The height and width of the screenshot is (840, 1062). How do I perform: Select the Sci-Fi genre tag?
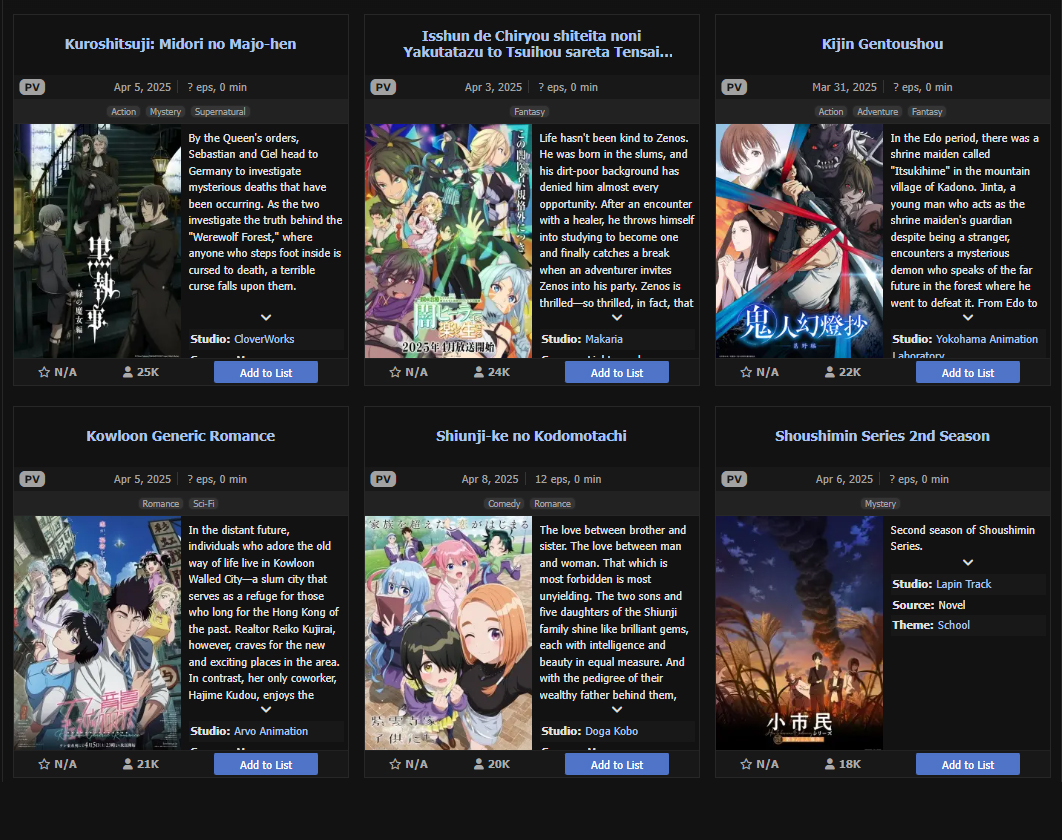click(204, 504)
